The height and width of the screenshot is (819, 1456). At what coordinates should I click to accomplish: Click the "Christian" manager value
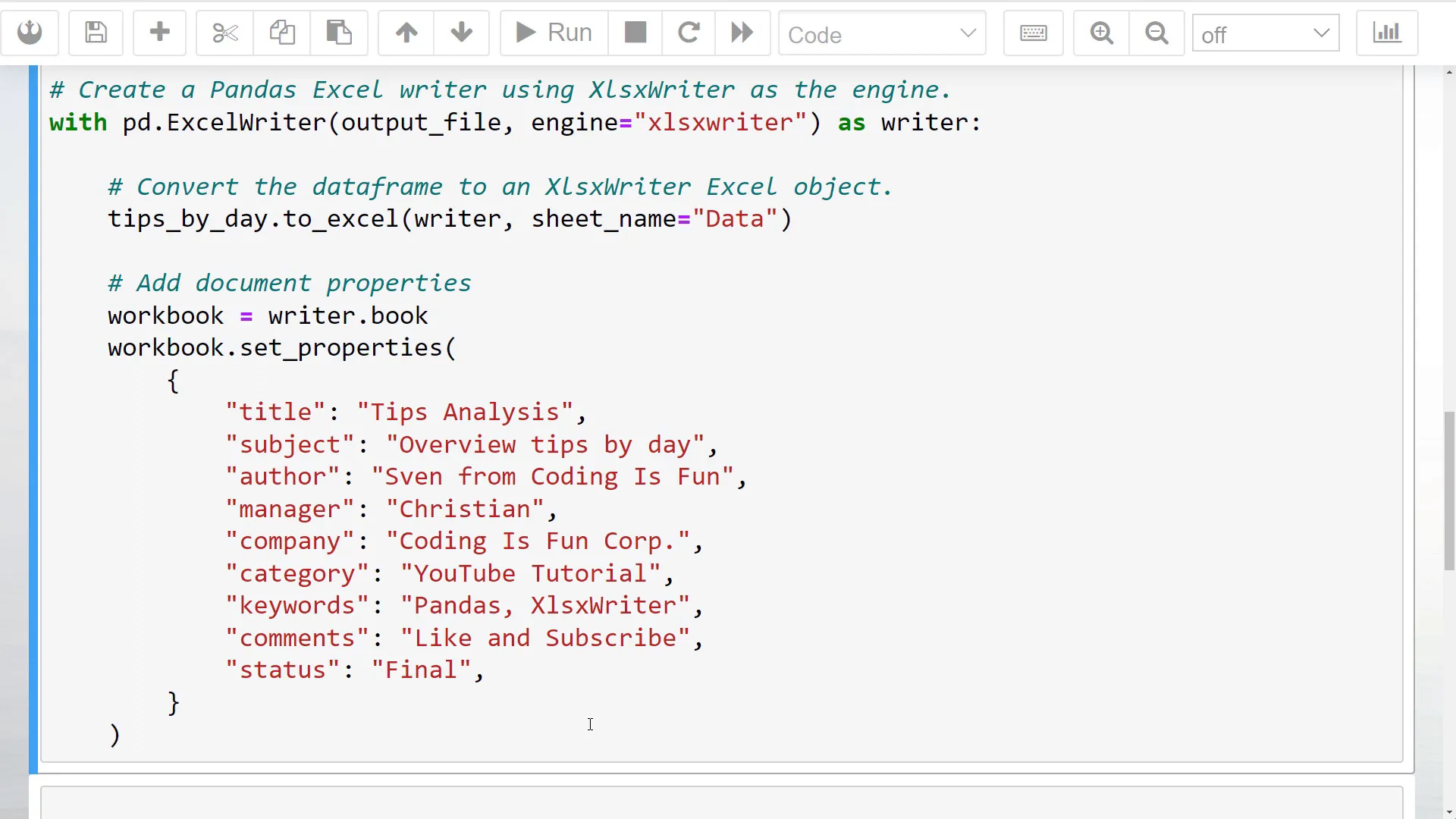click(465, 510)
